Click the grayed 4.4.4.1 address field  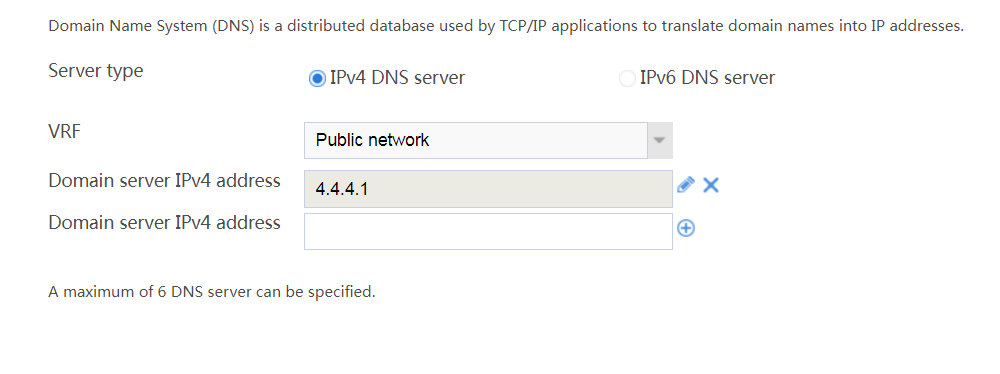pos(488,189)
